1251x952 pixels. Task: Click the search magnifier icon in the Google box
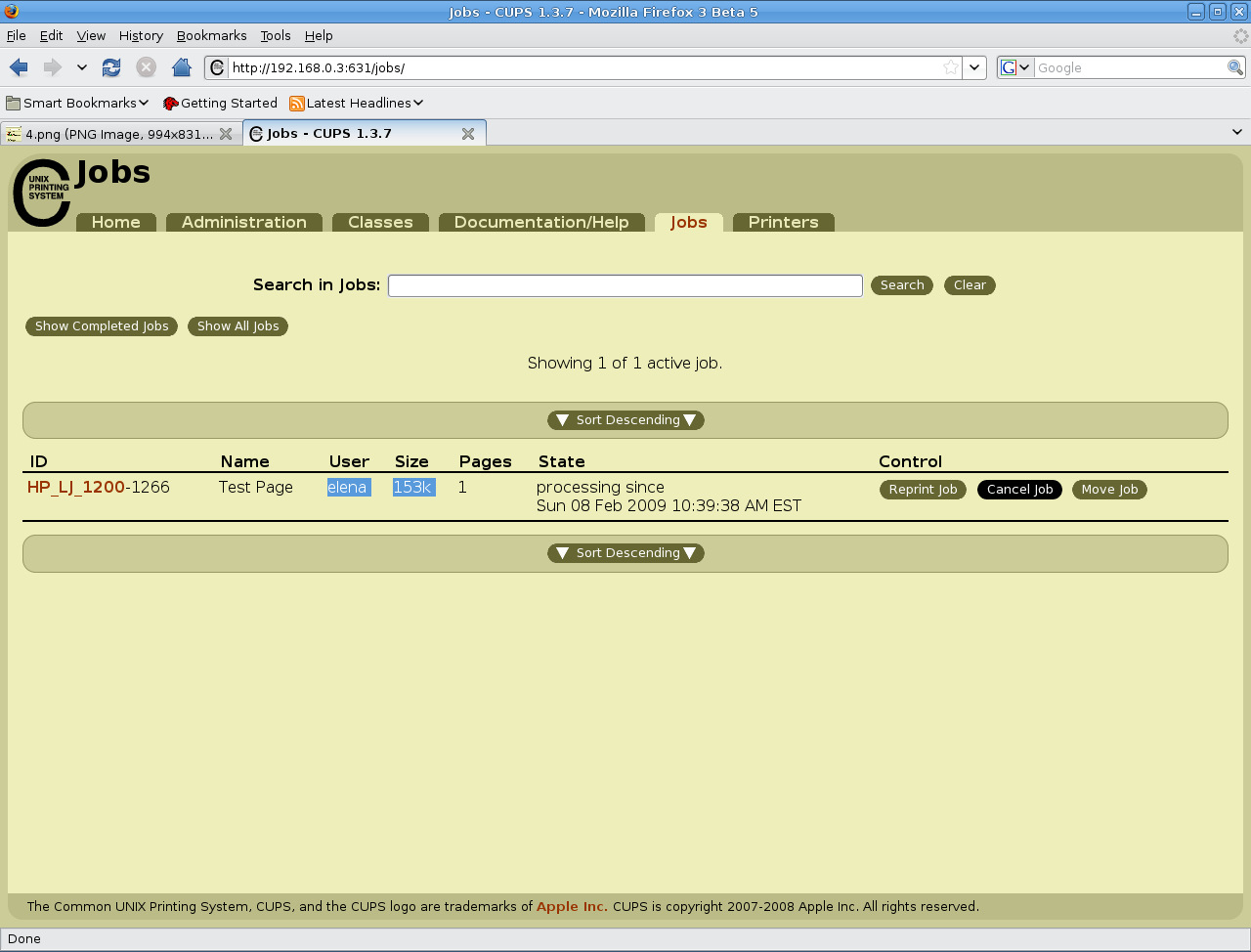point(1235,67)
